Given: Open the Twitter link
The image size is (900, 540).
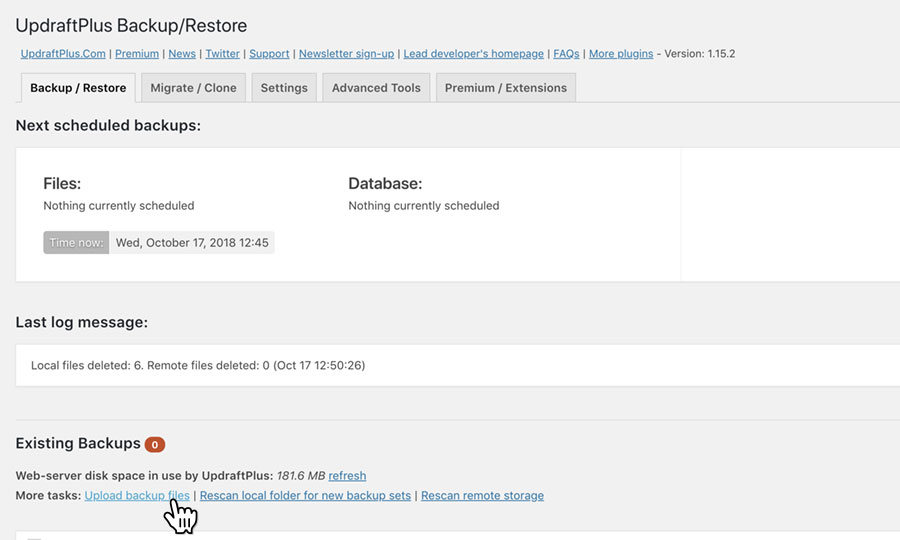Looking at the screenshot, I should [223, 53].
